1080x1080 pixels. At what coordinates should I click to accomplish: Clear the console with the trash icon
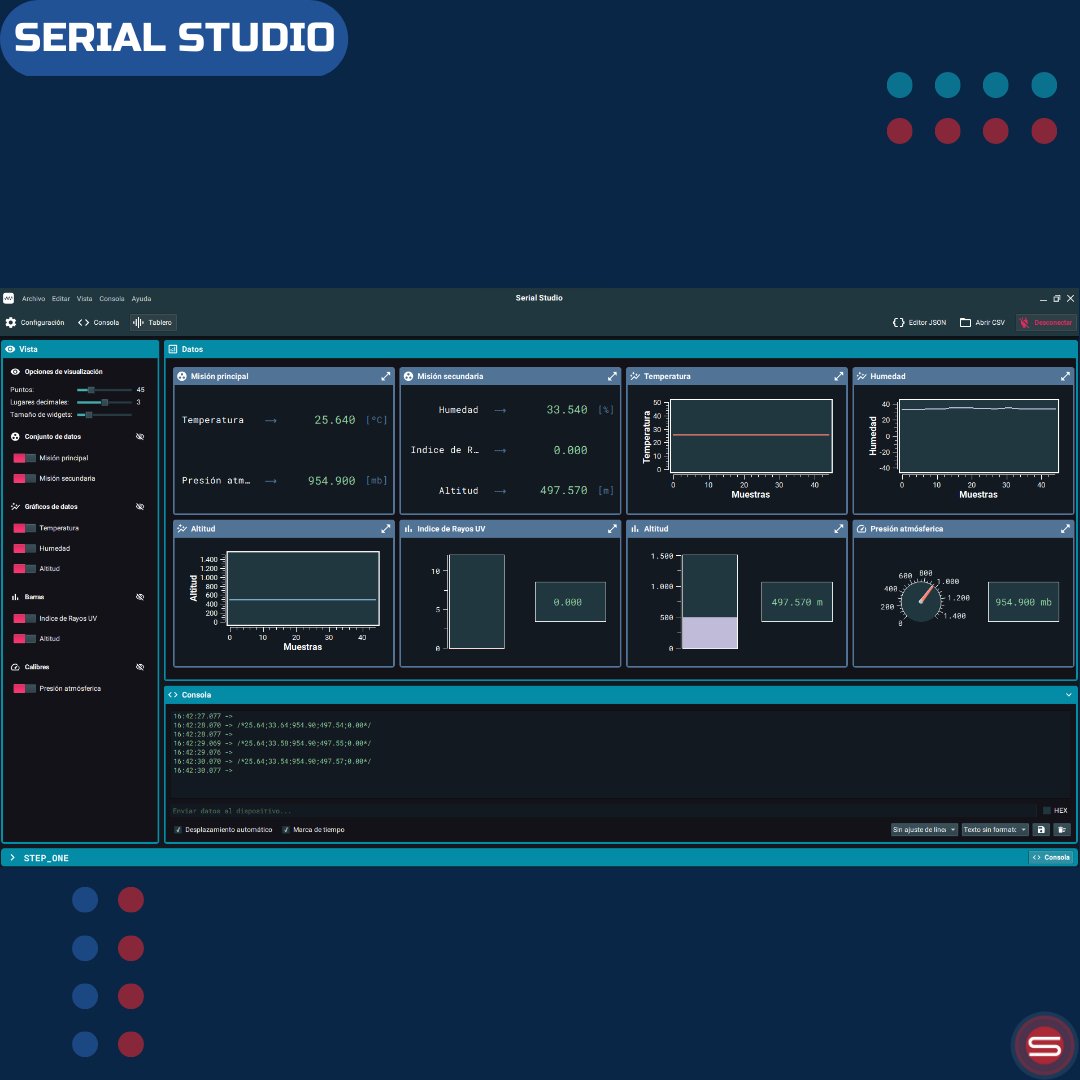(1061, 829)
